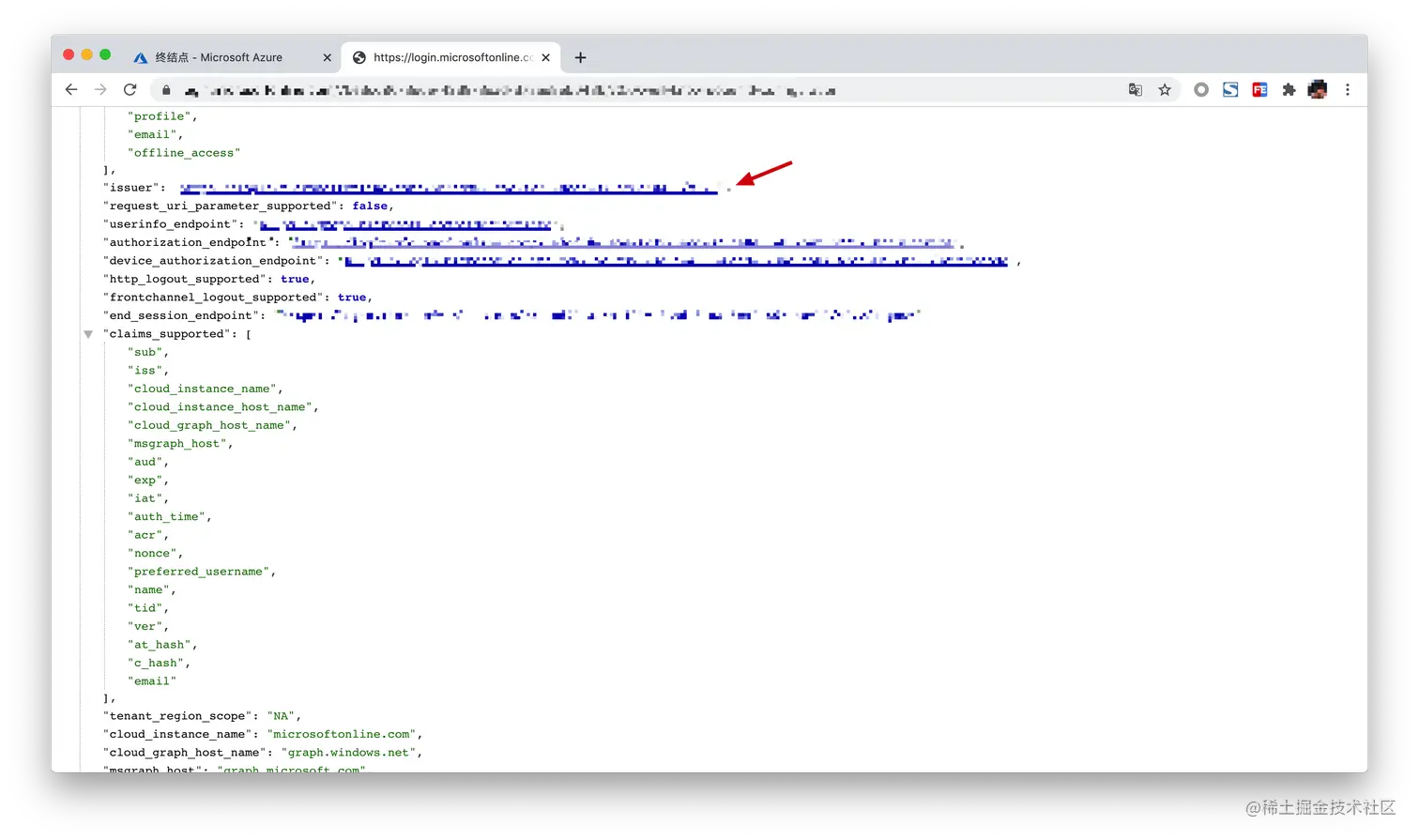Open the Chrome three-dot menu
1419x840 pixels.
click(1348, 90)
